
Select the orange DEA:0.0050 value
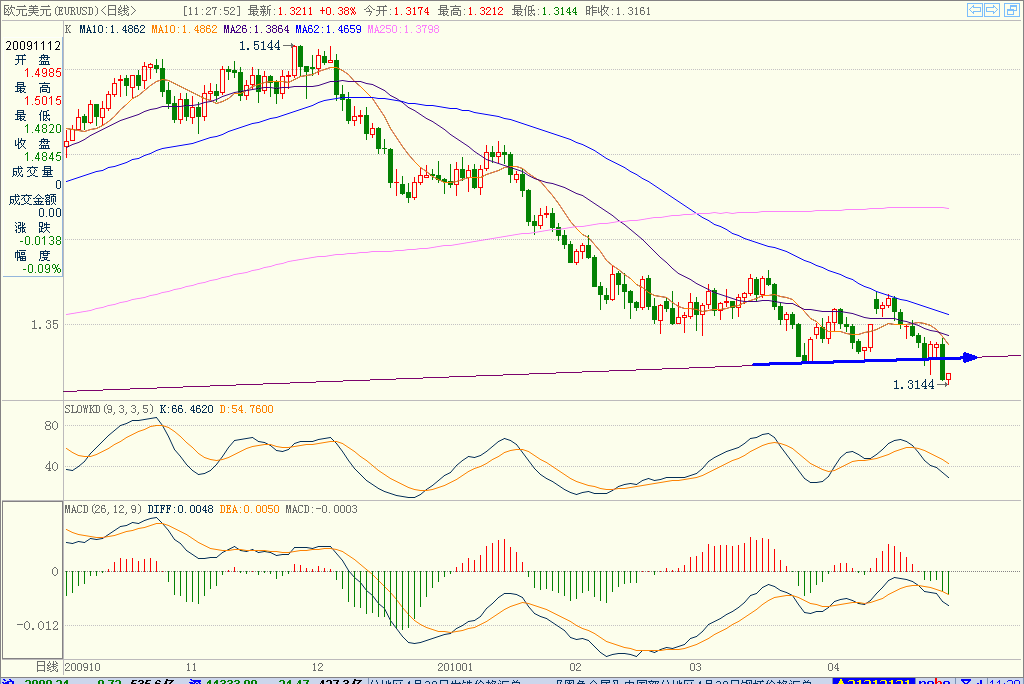[x=249, y=509]
